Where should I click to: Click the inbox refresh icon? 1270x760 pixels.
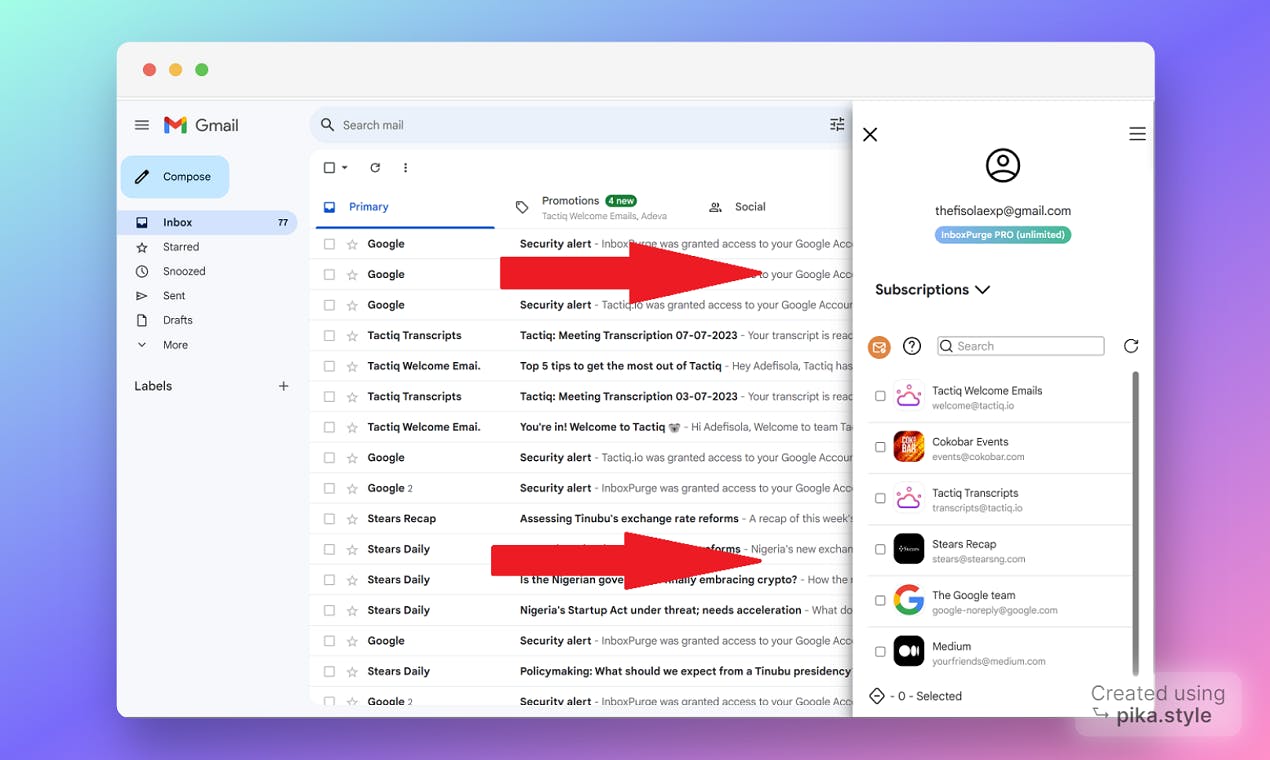(375, 168)
